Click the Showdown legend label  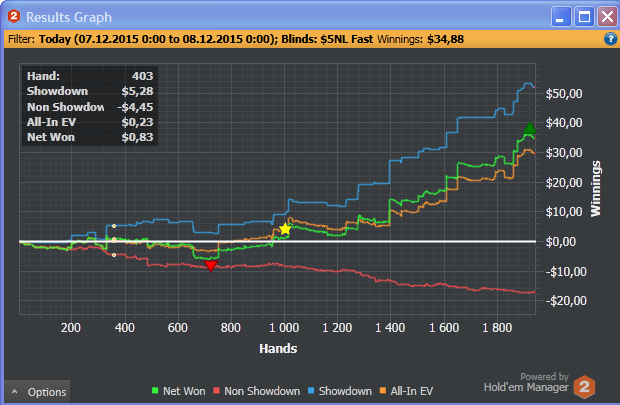click(x=345, y=391)
